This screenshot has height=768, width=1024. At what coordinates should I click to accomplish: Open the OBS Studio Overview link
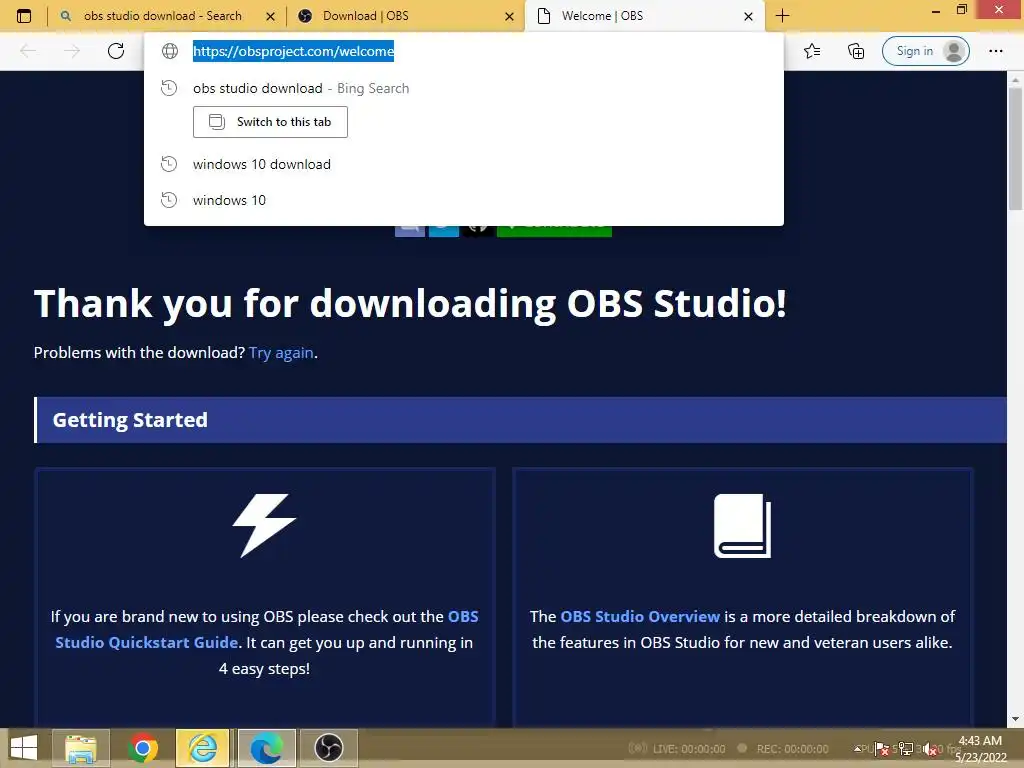tap(640, 616)
